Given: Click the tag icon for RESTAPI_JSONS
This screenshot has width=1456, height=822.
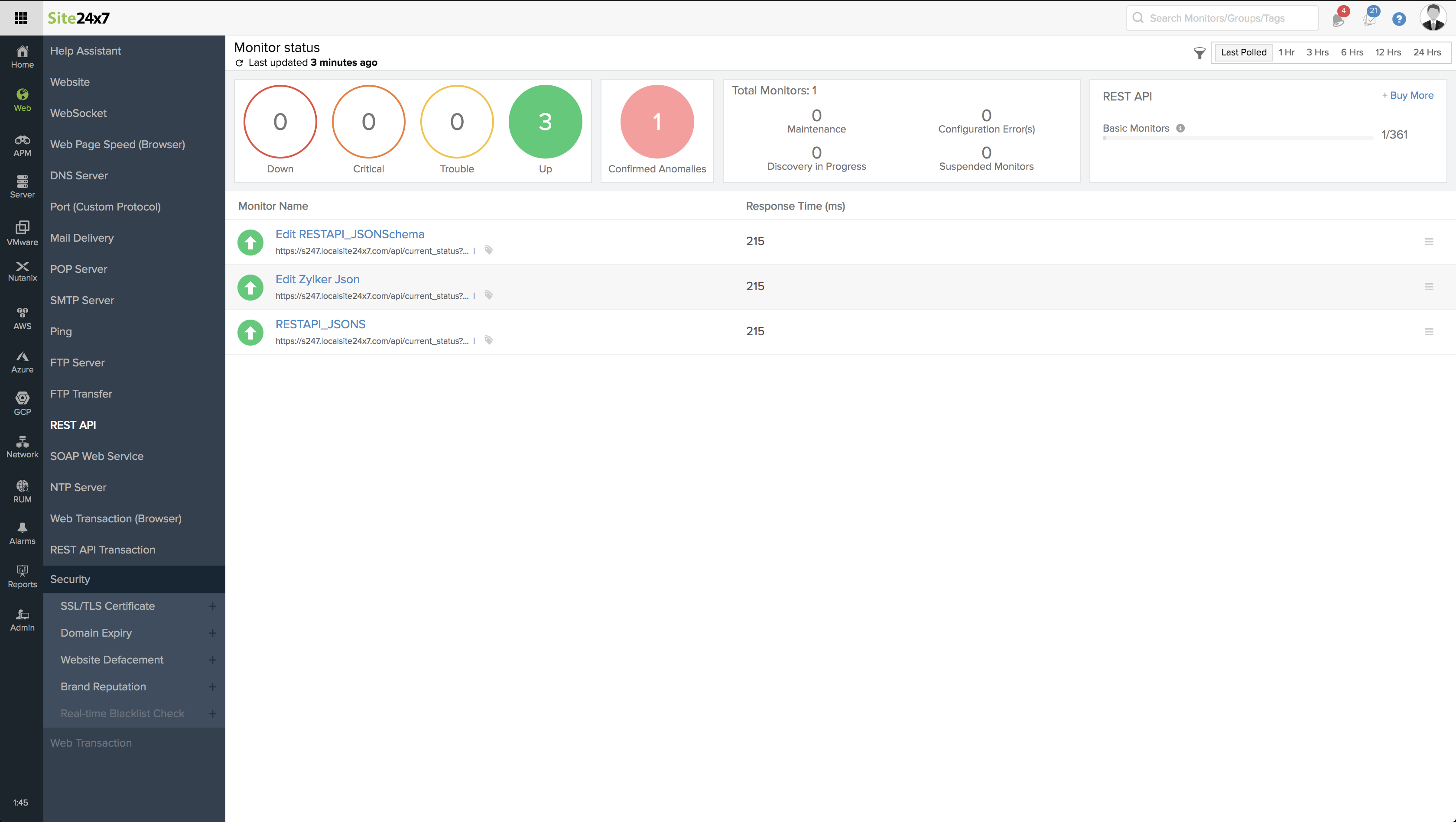Looking at the screenshot, I should [x=489, y=340].
